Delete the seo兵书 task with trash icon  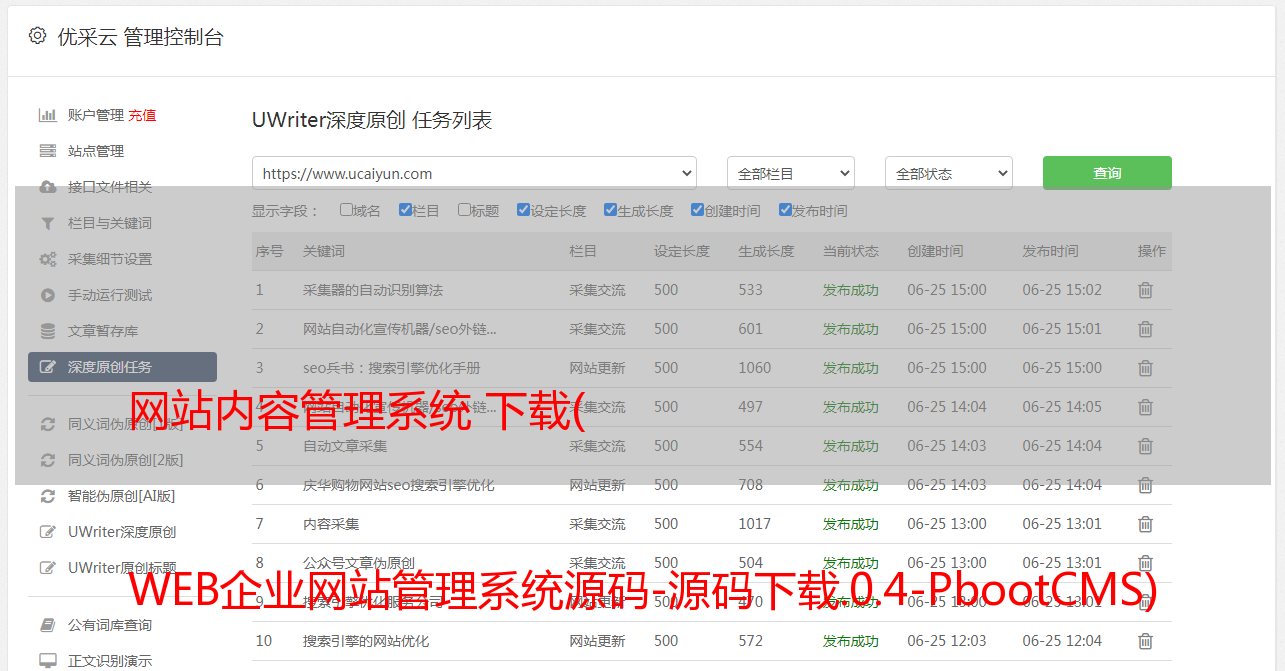[1146, 368]
